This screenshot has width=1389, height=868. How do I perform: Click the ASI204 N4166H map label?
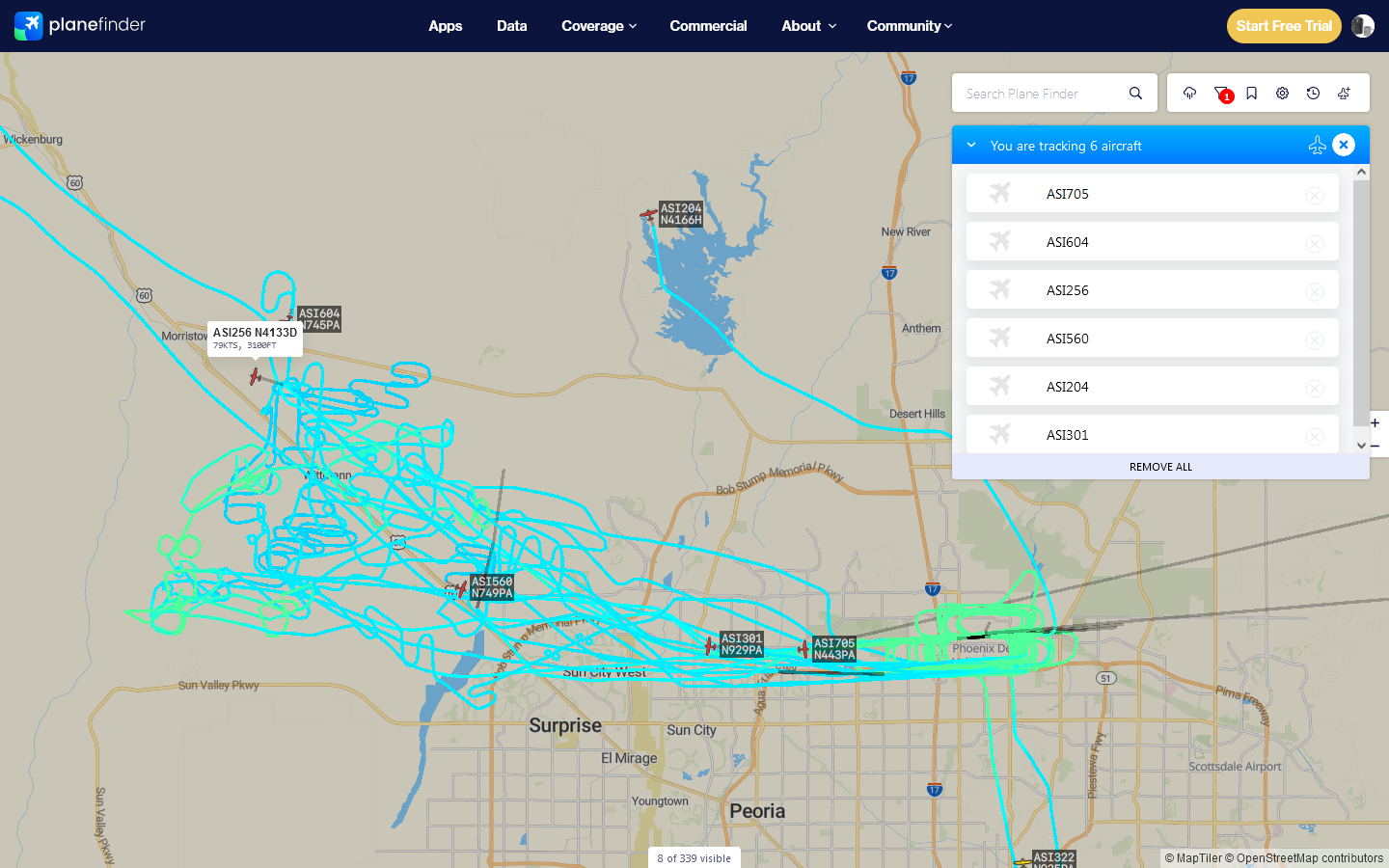point(681,214)
